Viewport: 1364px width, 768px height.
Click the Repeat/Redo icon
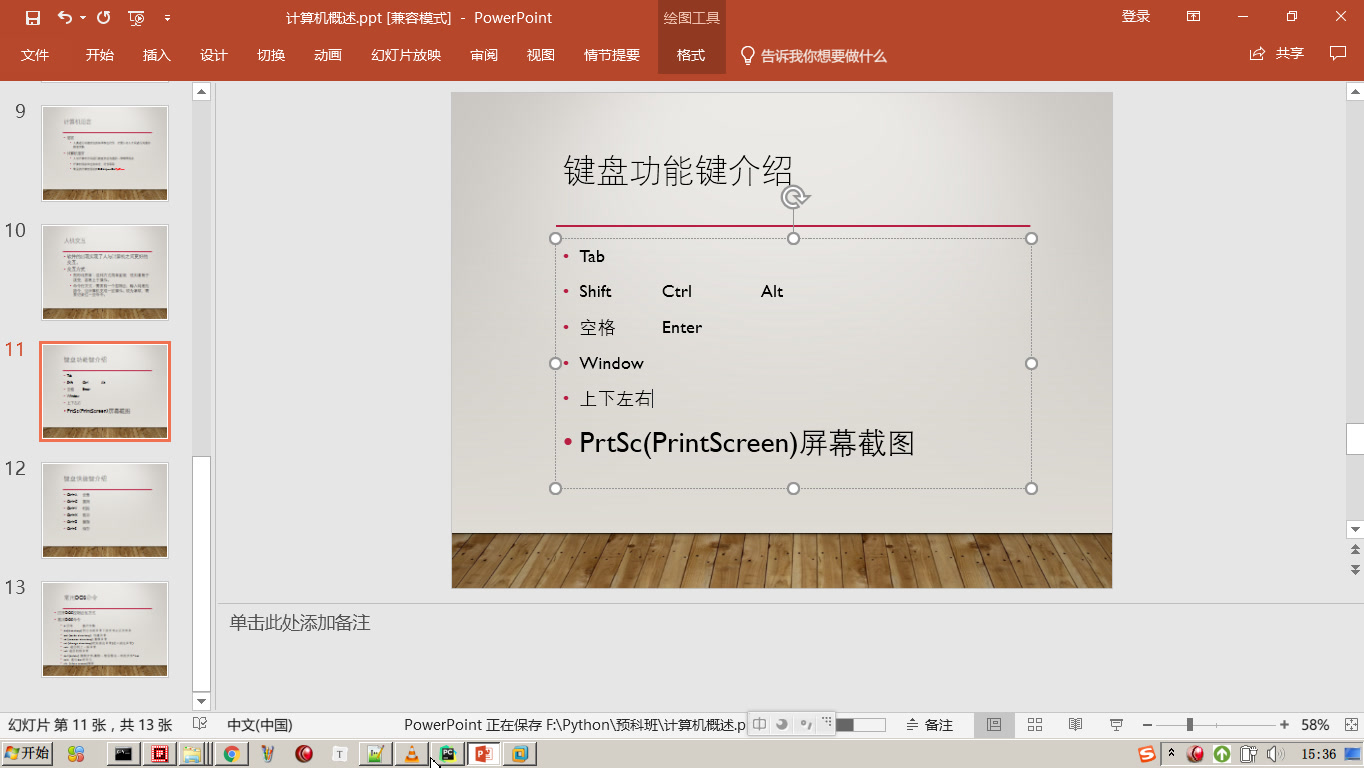point(103,17)
